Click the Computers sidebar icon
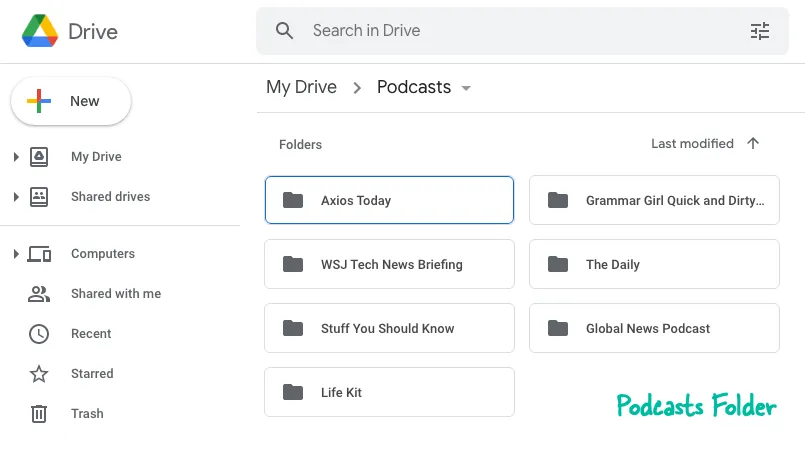 click(x=39, y=254)
